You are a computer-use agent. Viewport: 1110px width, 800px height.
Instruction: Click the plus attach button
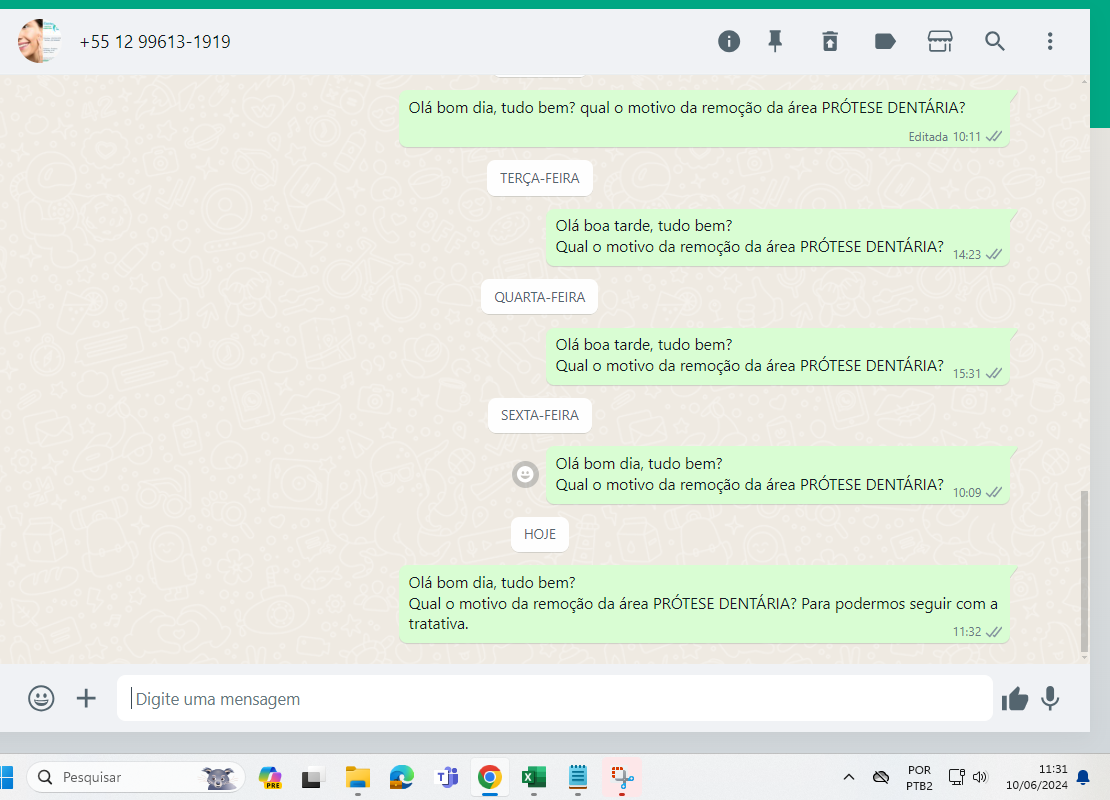[87, 698]
